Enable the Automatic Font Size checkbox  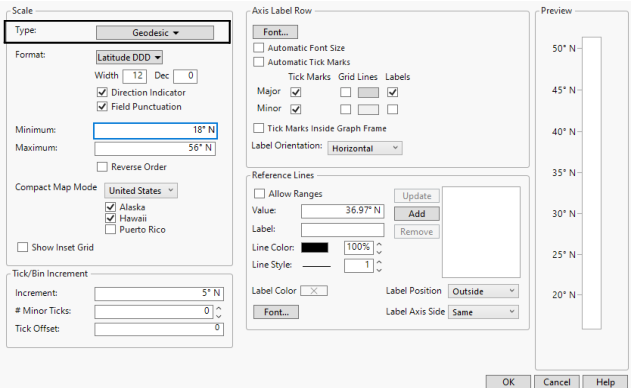[258, 48]
